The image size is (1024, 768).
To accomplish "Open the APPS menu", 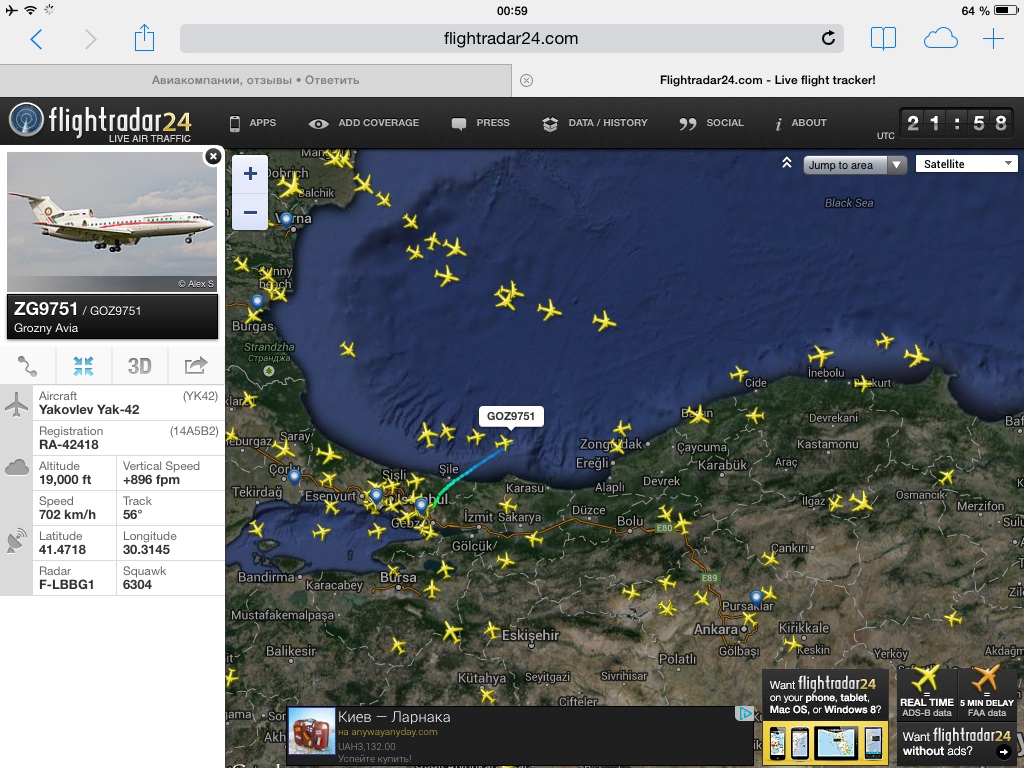I will click(253, 123).
